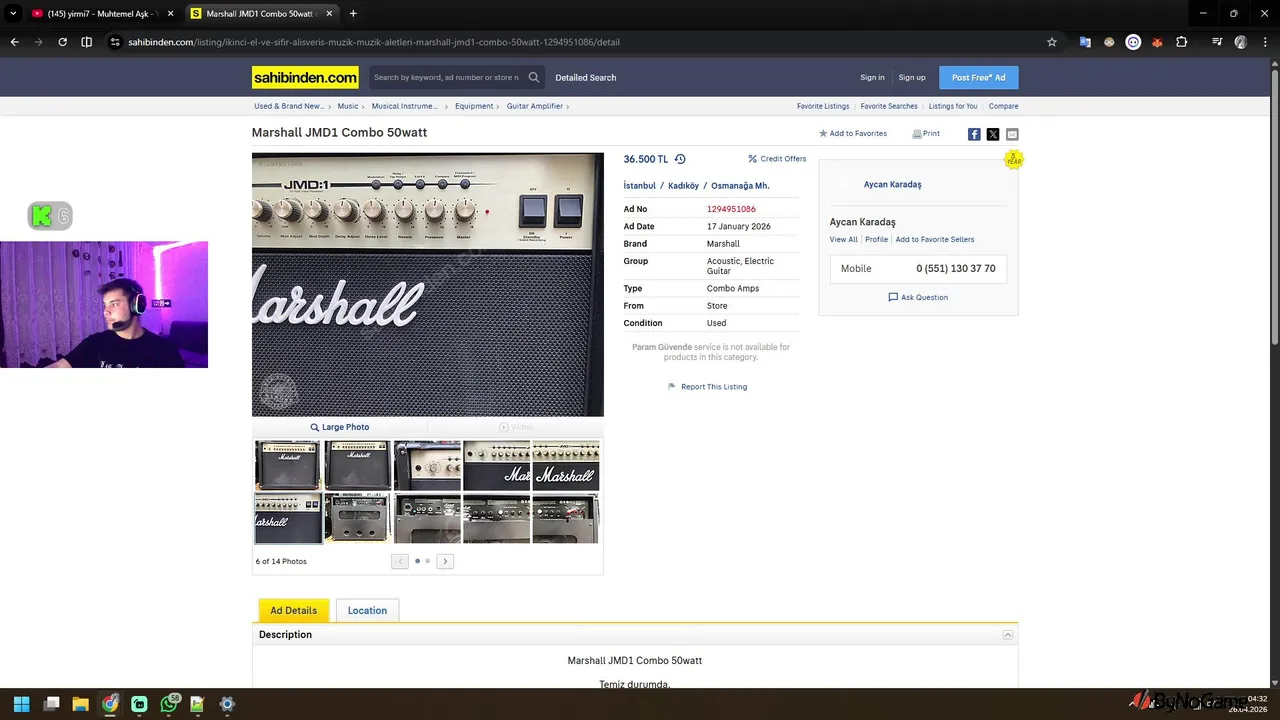This screenshot has height=720, width=1280.
Task: View price history clock icon
Action: (680, 159)
